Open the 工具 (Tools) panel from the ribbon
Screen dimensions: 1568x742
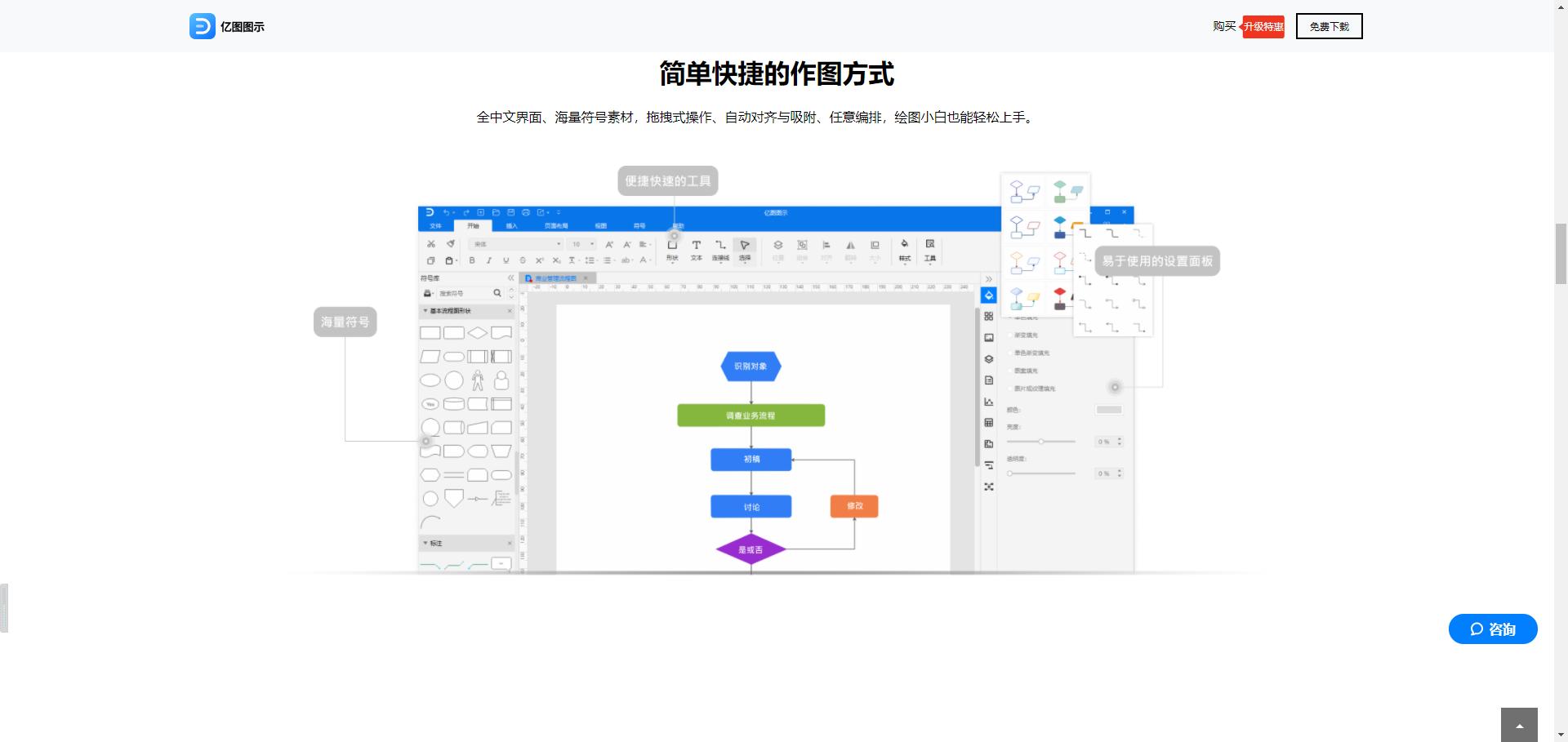tap(929, 249)
